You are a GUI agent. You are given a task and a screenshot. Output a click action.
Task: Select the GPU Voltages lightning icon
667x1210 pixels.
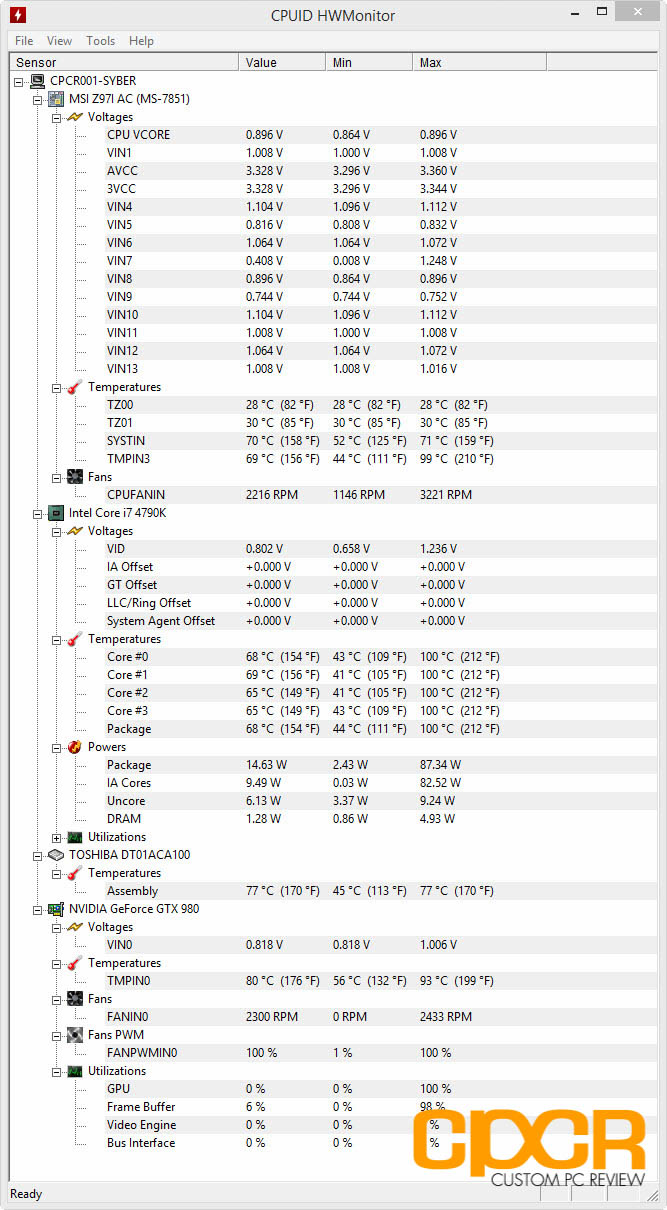pyautogui.click(x=76, y=927)
